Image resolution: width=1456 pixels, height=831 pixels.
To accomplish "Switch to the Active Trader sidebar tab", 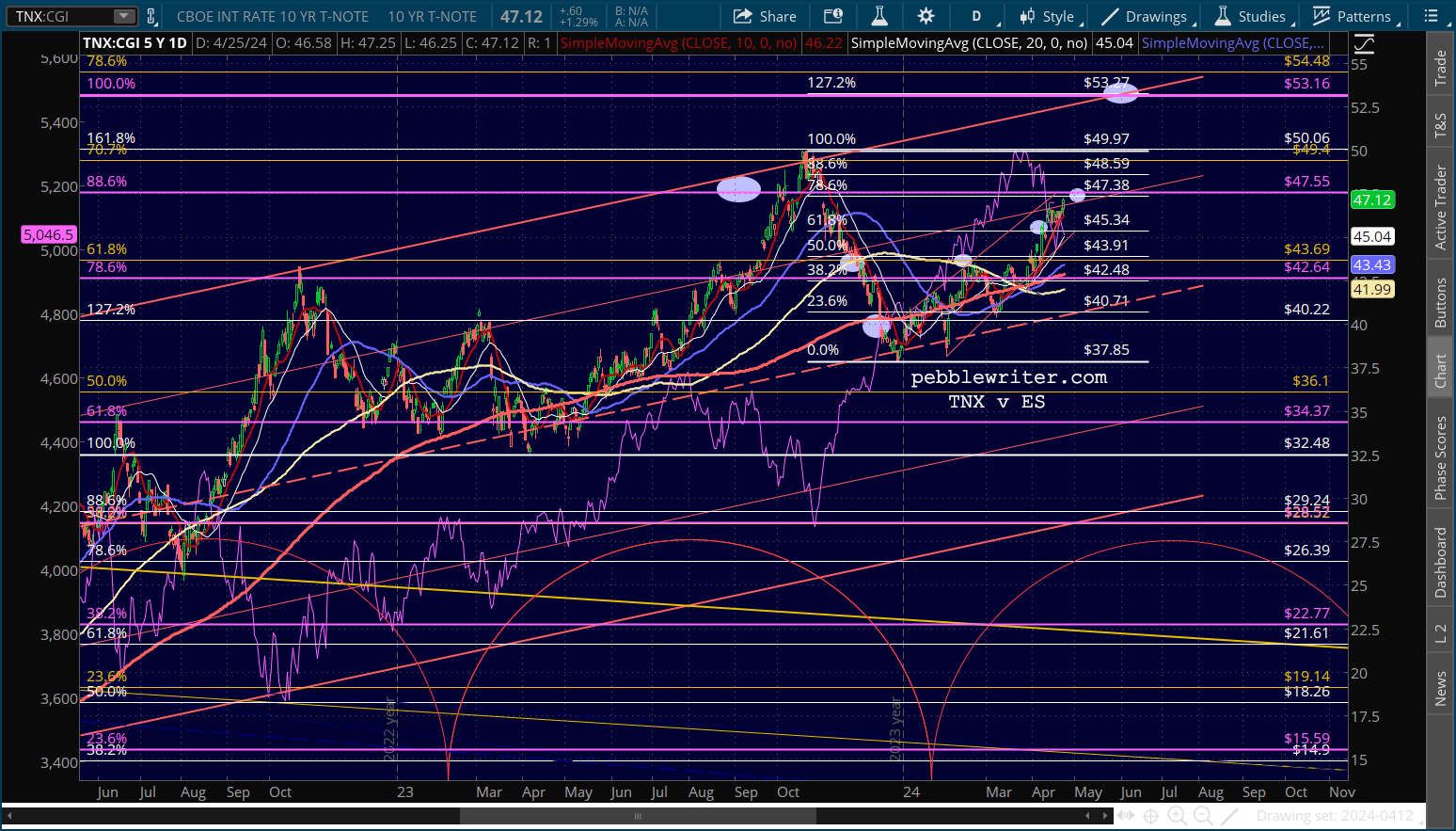I will [1440, 208].
